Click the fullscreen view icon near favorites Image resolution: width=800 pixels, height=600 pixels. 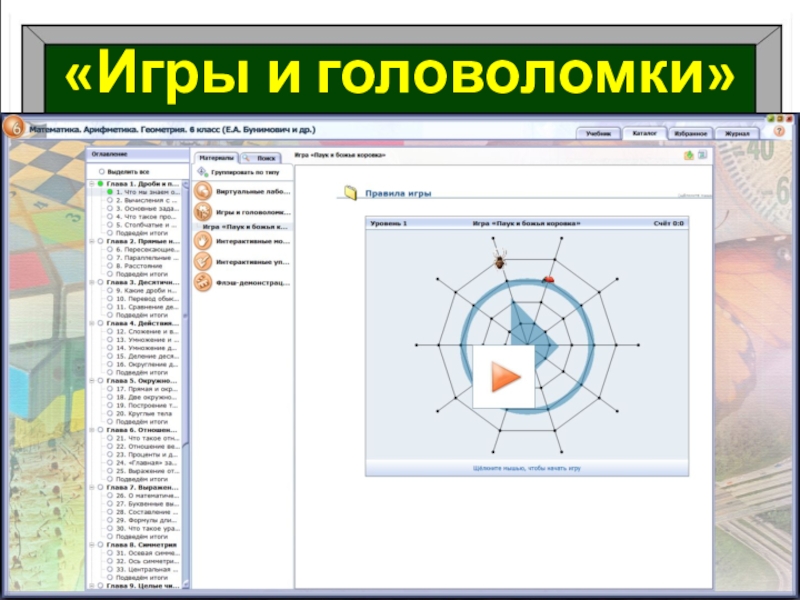click(703, 155)
